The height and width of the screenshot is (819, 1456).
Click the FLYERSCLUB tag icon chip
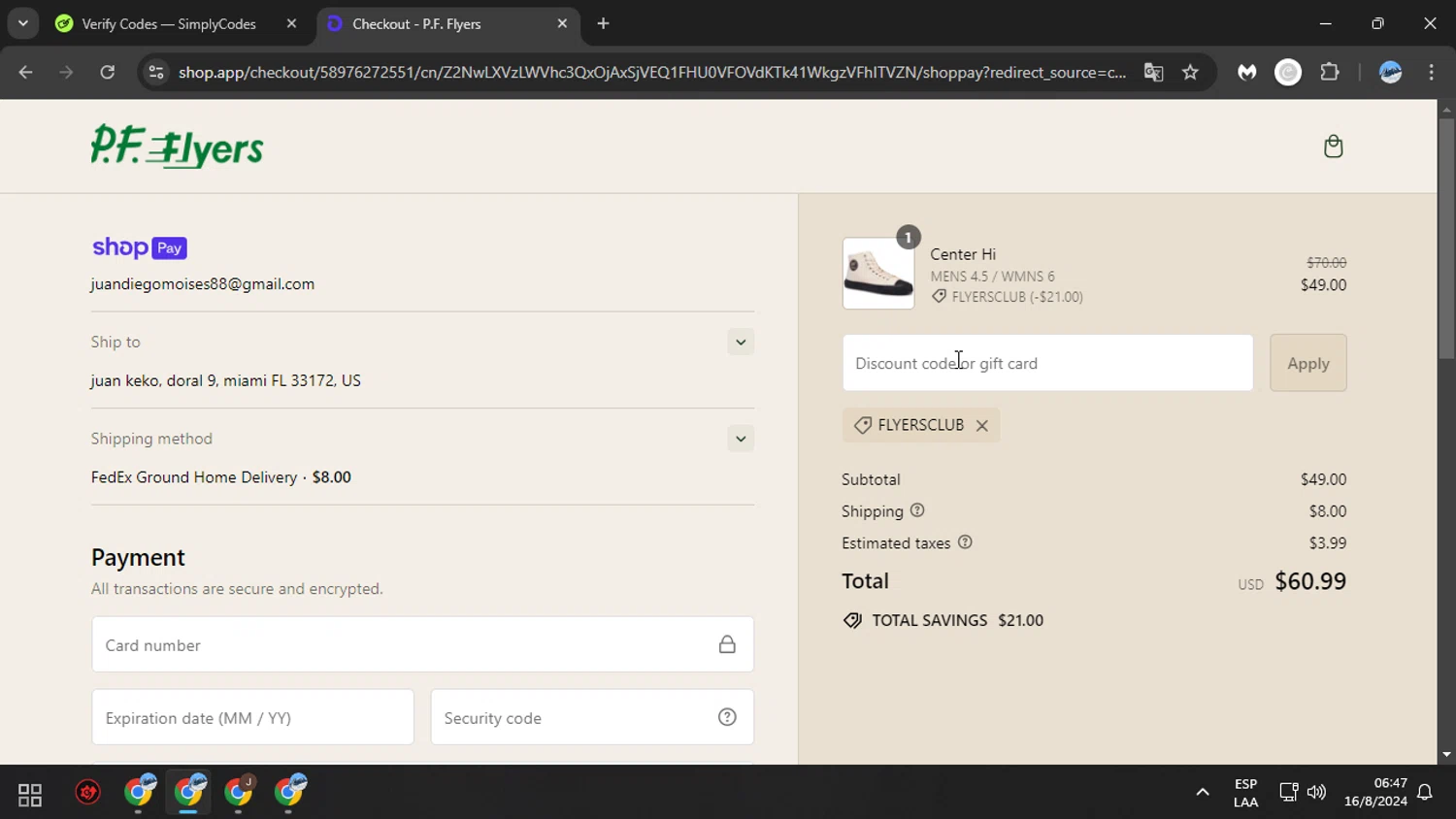(x=862, y=425)
